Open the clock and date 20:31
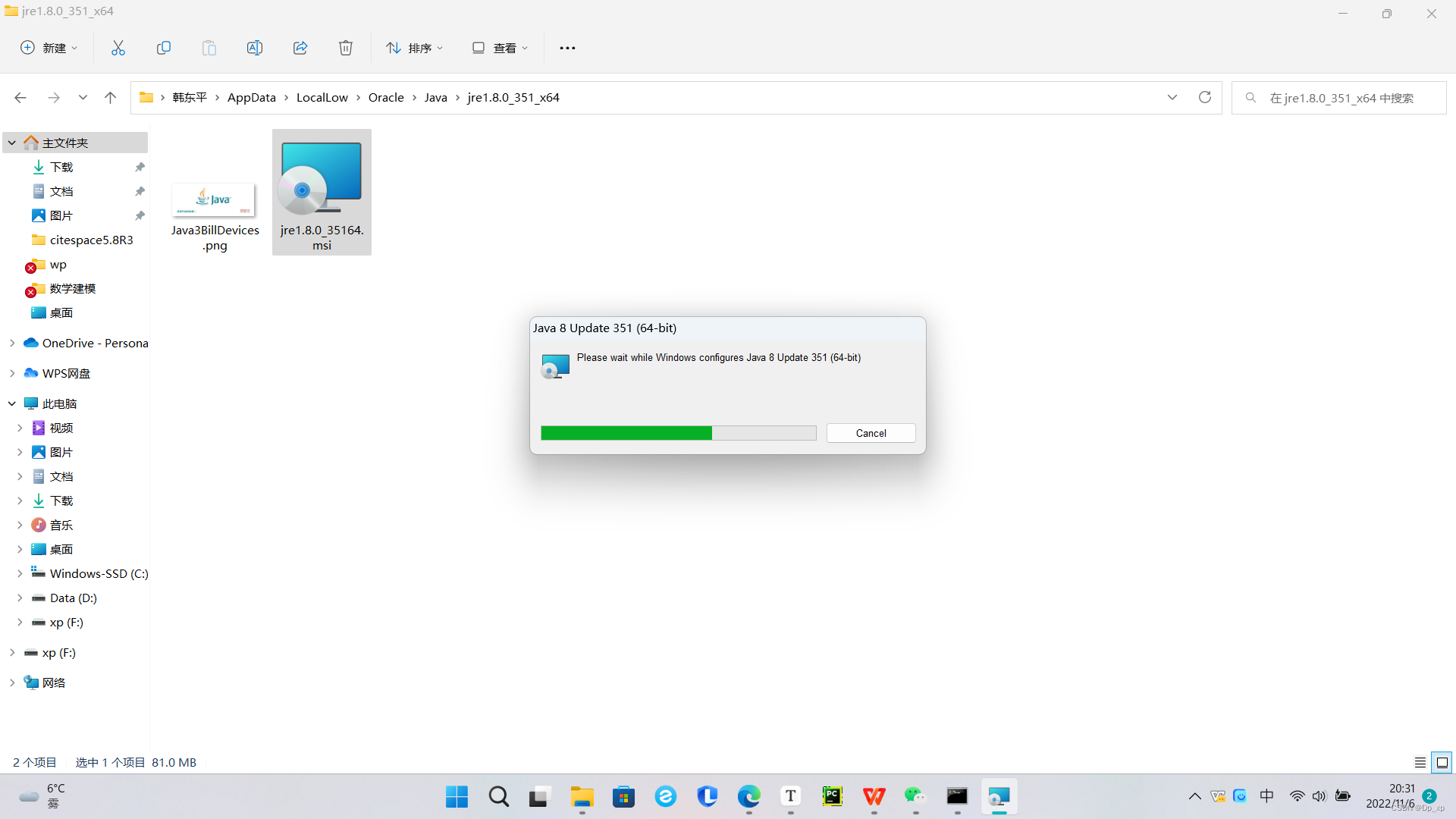This screenshot has width=1456, height=819. point(1391,796)
